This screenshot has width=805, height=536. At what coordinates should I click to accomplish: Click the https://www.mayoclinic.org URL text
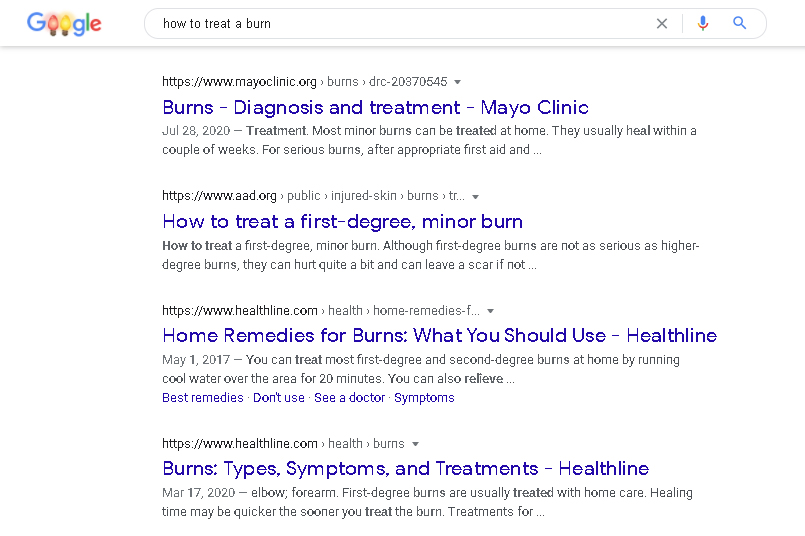pyautogui.click(x=239, y=82)
